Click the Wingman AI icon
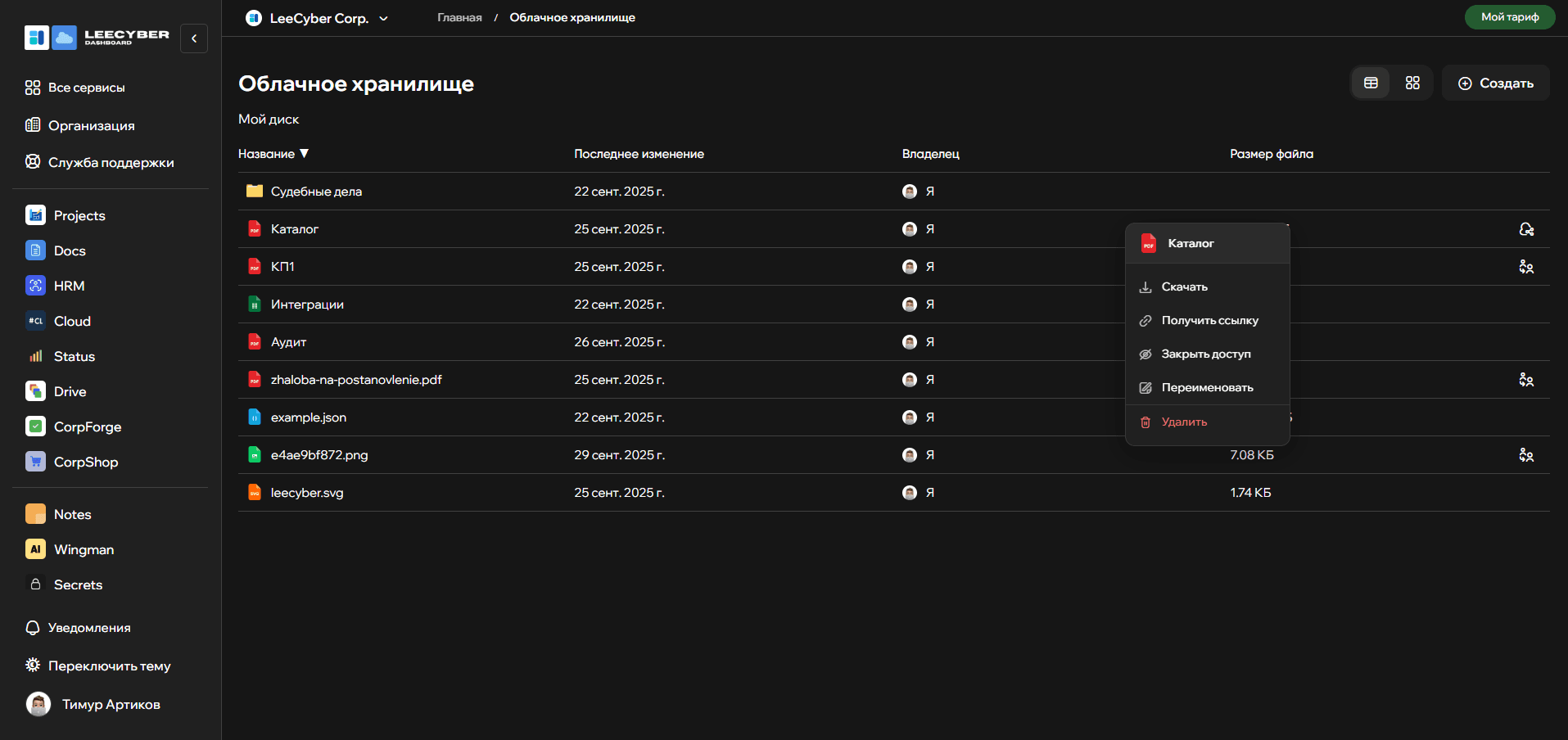This screenshot has height=740, width=1568. pyautogui.click(x=35, y=549)
